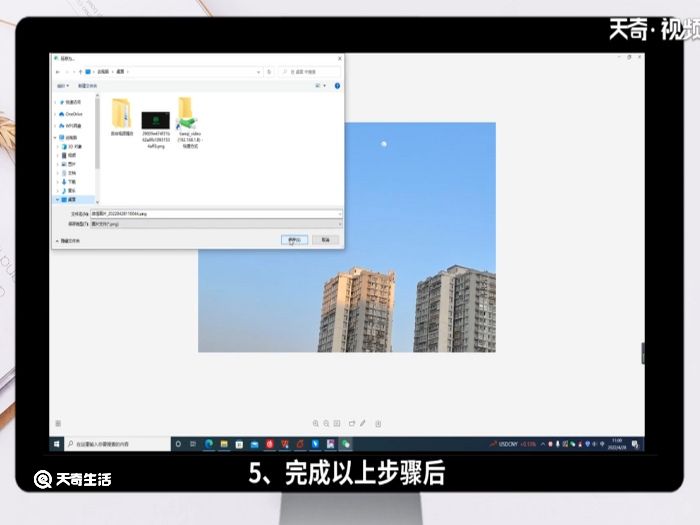Click the search box in Save dialog

pos(309,72)
